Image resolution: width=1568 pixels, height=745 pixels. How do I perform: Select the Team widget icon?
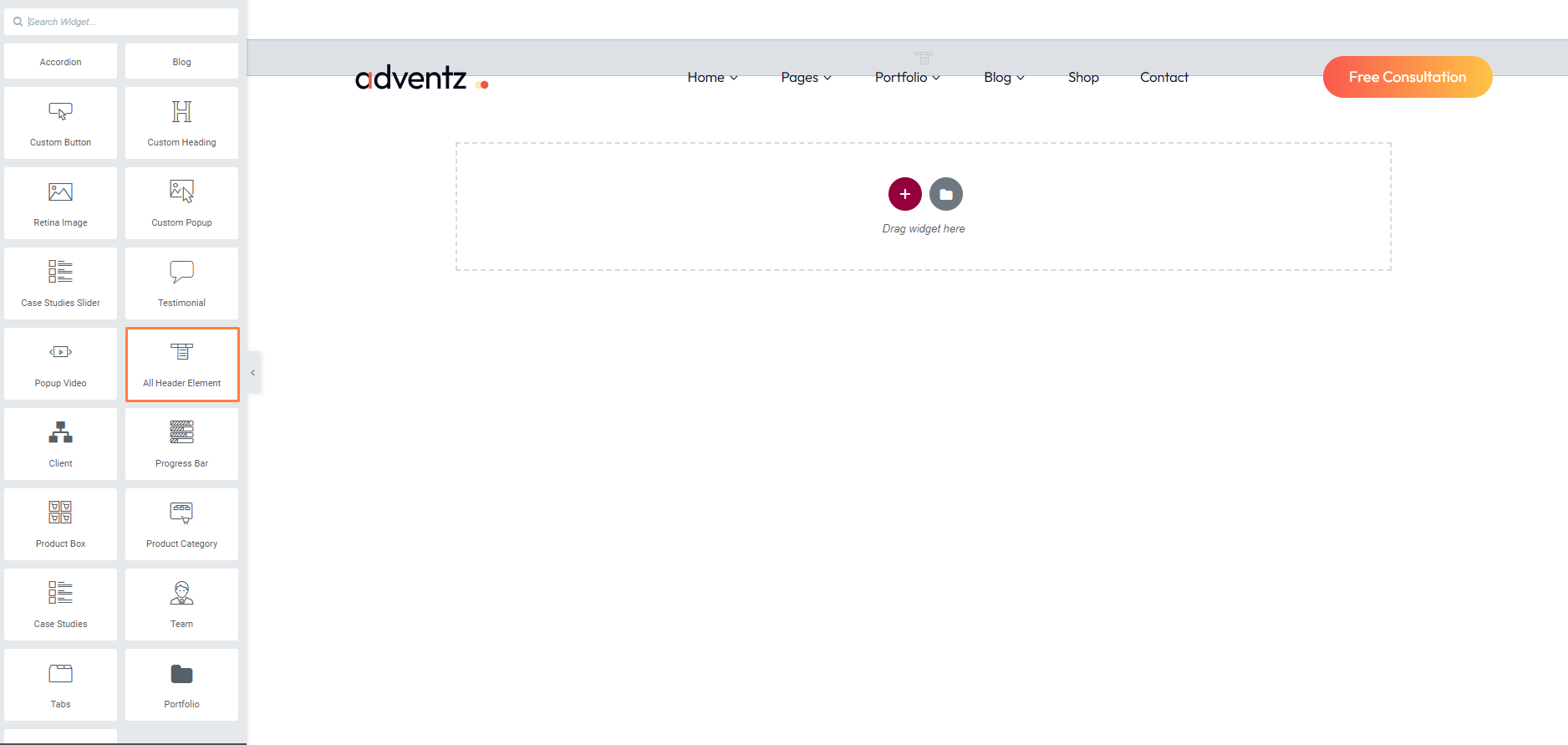click(181, 594)
